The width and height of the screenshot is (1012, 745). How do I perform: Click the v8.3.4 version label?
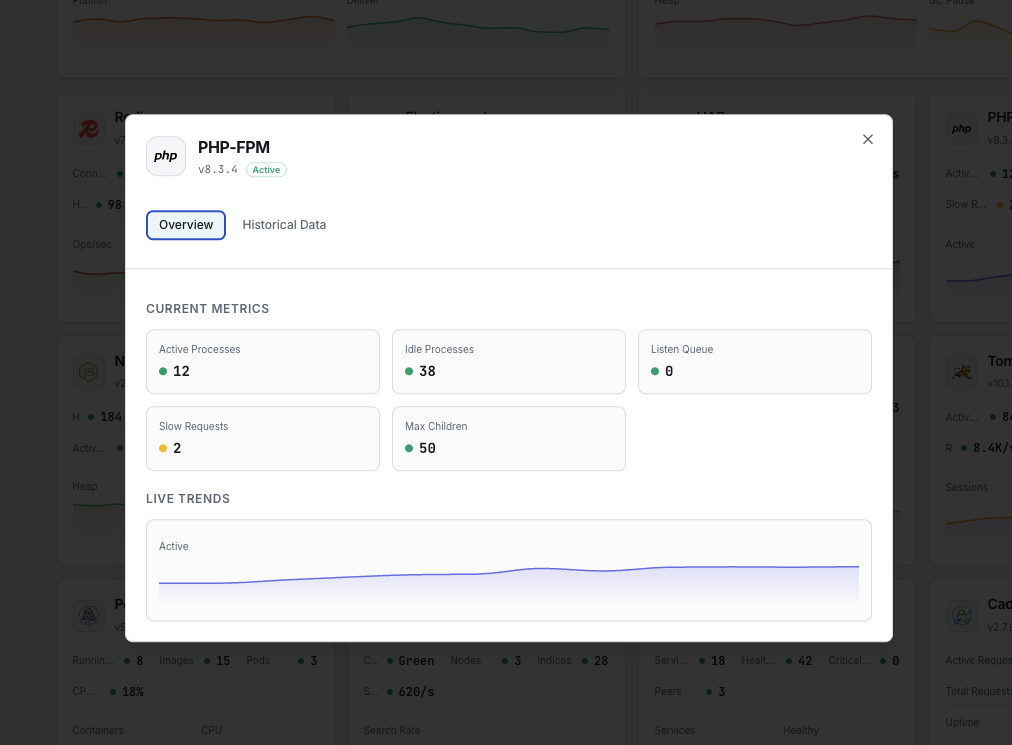click(x=218, y=169)
